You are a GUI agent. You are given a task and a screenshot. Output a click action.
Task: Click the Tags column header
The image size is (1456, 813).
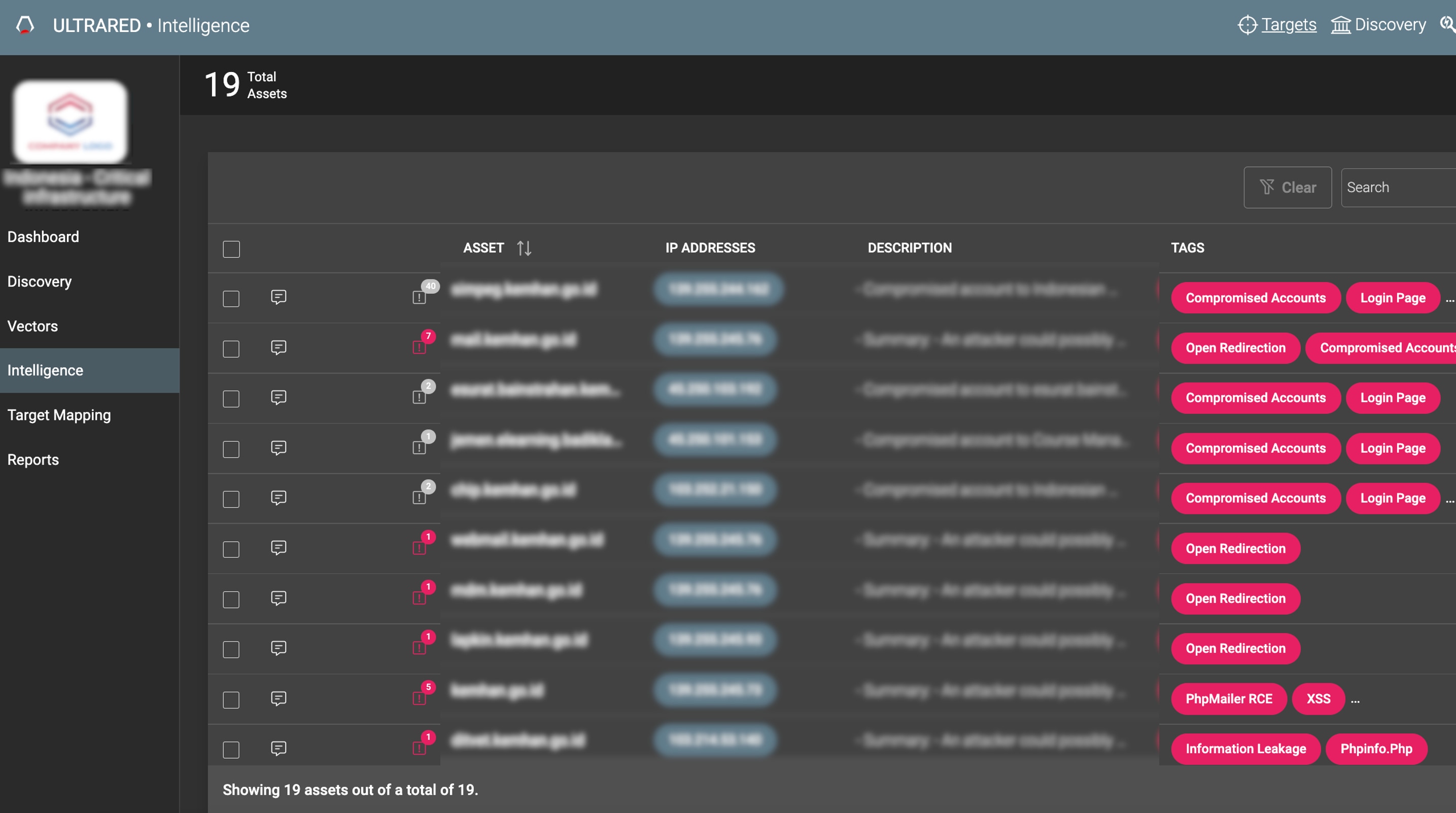pos(1188,248)
